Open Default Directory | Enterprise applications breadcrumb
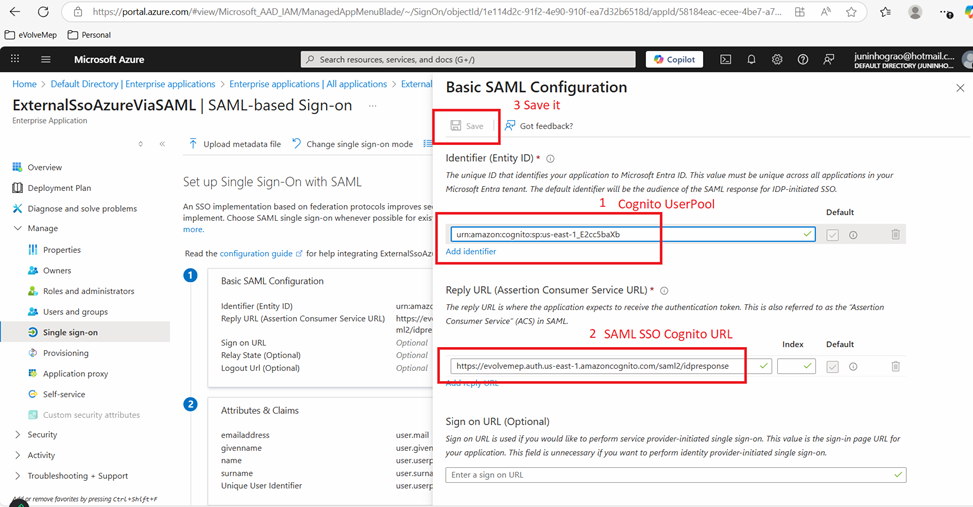 [x=133, y=84]
